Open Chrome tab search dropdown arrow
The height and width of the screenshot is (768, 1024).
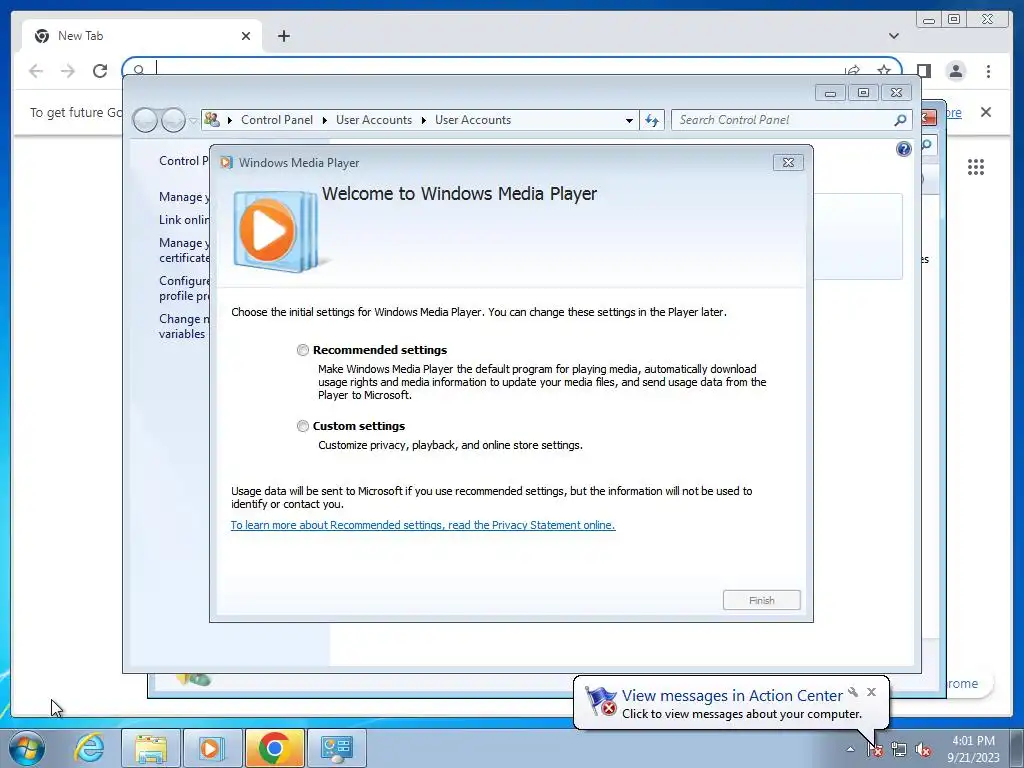coord(893,36)
